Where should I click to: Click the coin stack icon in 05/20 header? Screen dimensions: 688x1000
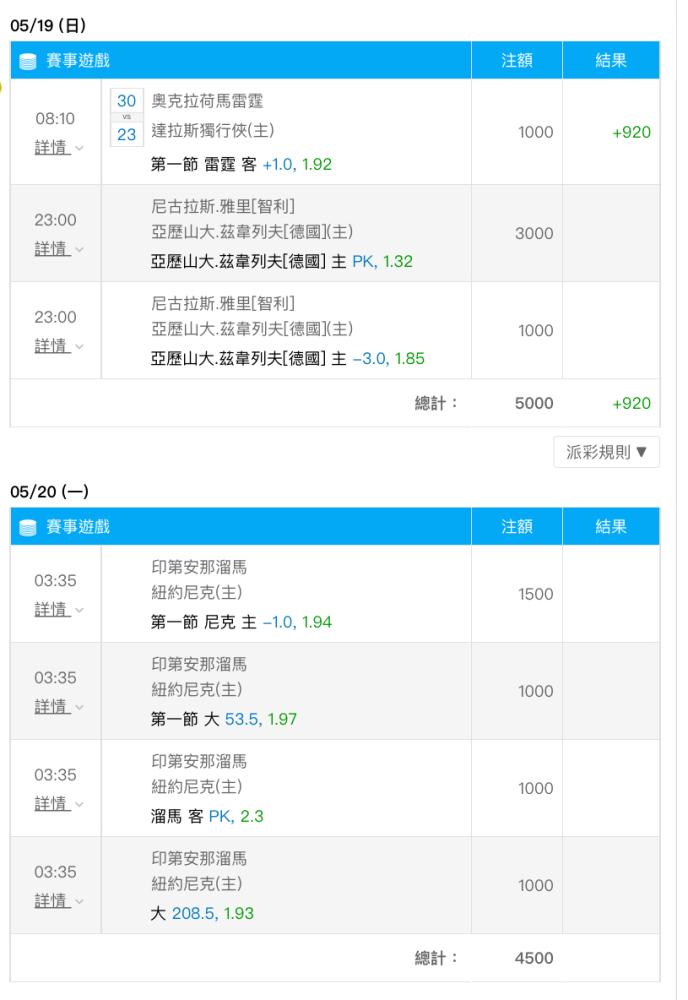click(27, 527)
